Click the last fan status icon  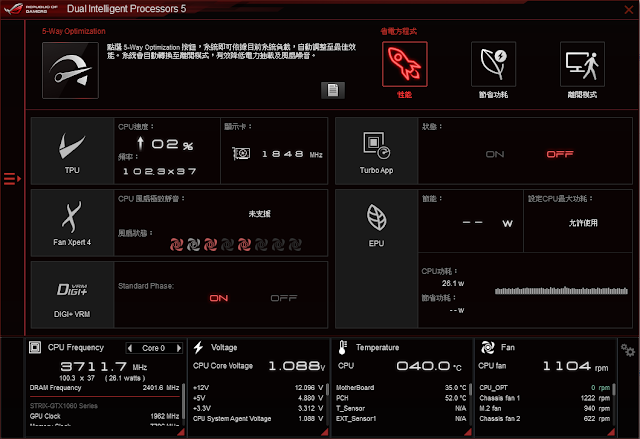click(295, 244)
